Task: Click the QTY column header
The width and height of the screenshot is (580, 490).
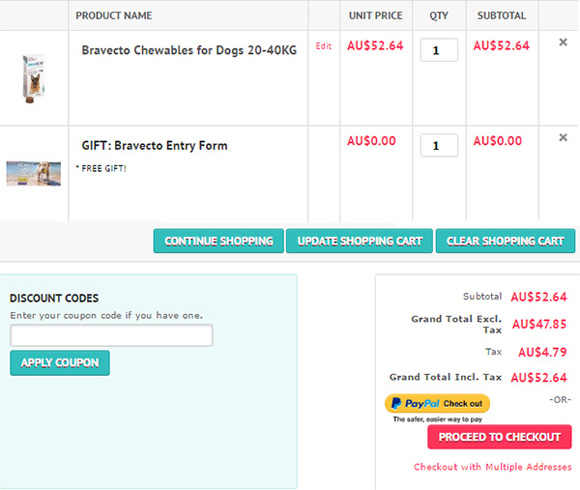Action: point(439,16)
